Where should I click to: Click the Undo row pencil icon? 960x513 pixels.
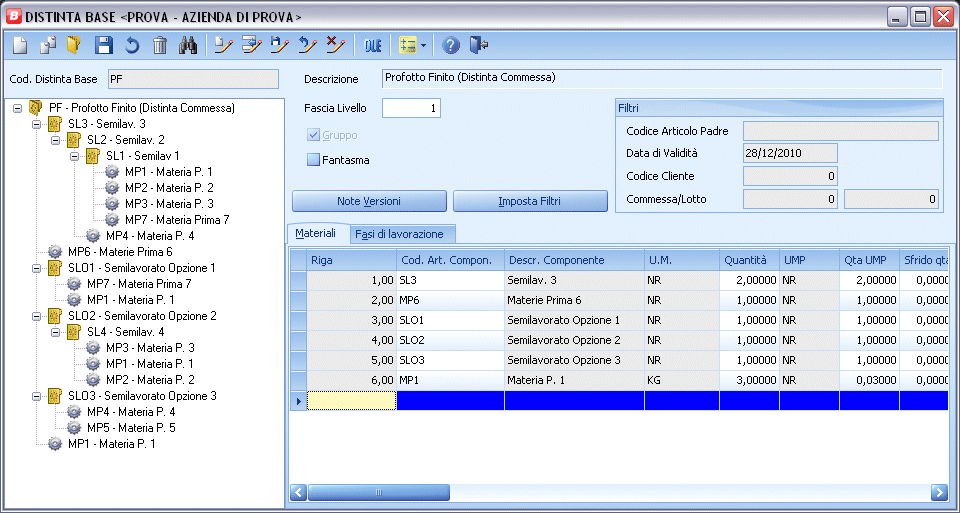tap(307, 45)
